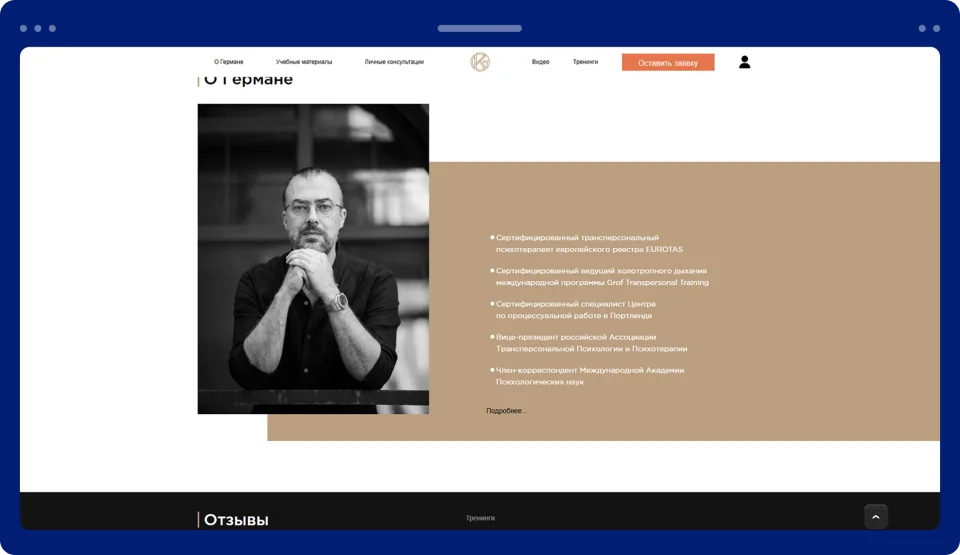Click the round site logo in header
960x555 pixels.
coord(480,62)
